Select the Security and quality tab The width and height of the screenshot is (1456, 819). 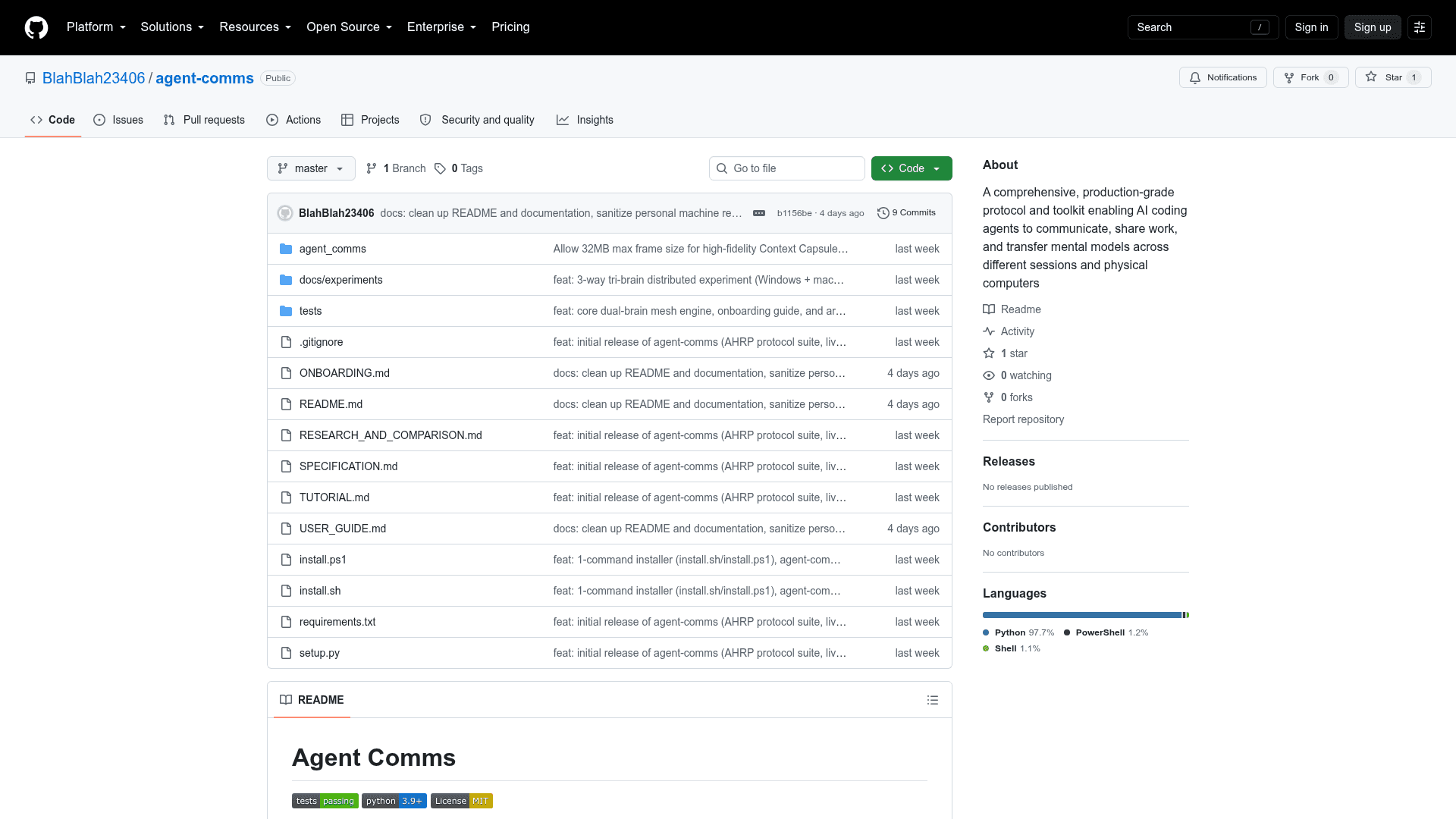(x=477, y=120)
